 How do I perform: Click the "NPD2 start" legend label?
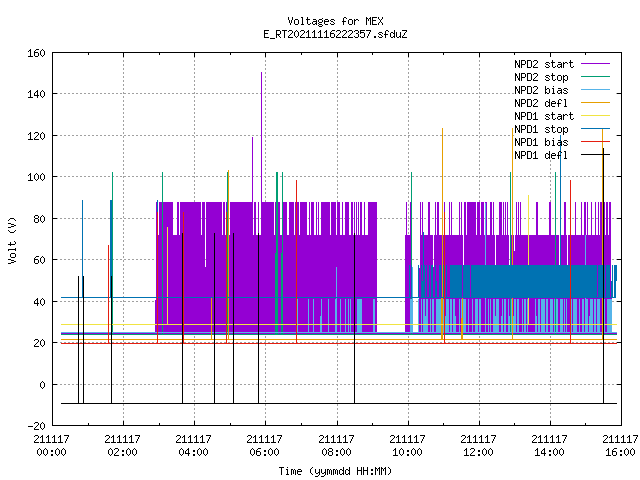[x=544, y=64]
